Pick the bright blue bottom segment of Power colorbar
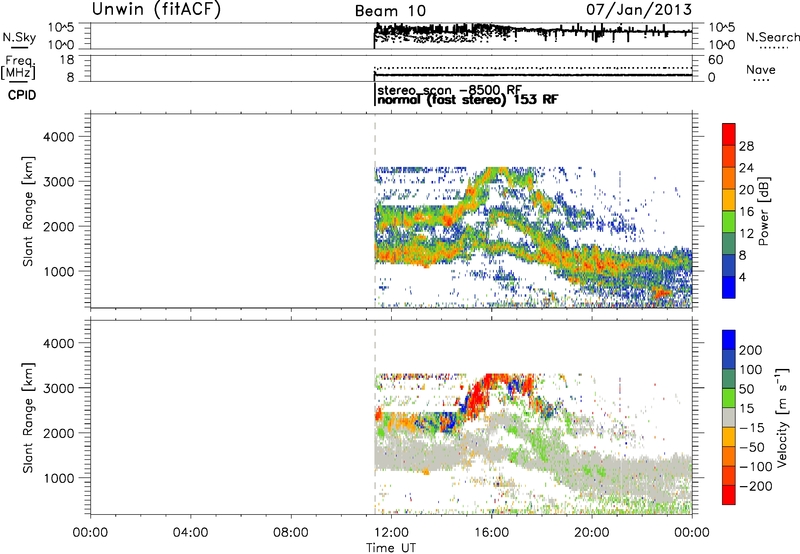This screenshot has width=800, height=554. (x=729, y=287)
